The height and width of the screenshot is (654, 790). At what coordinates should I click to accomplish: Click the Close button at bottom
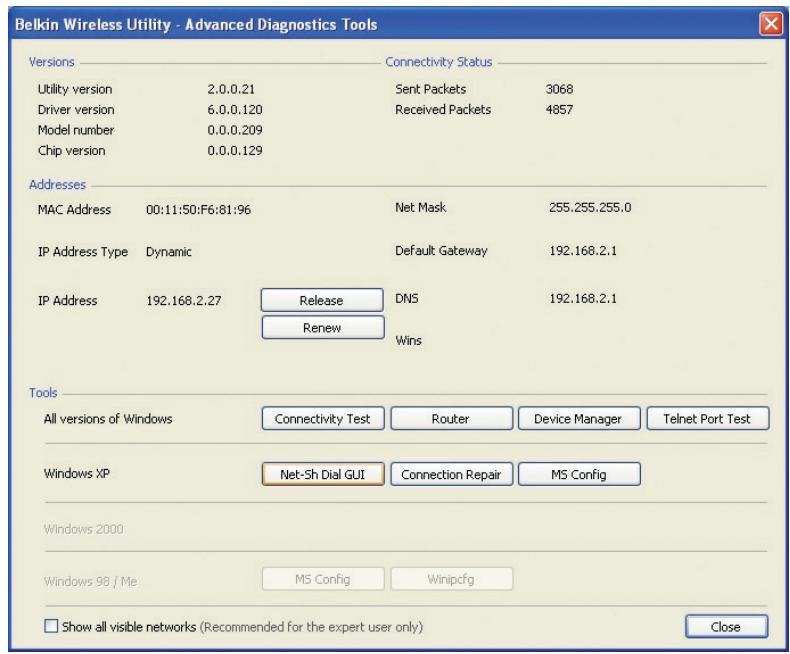point(726,626)
